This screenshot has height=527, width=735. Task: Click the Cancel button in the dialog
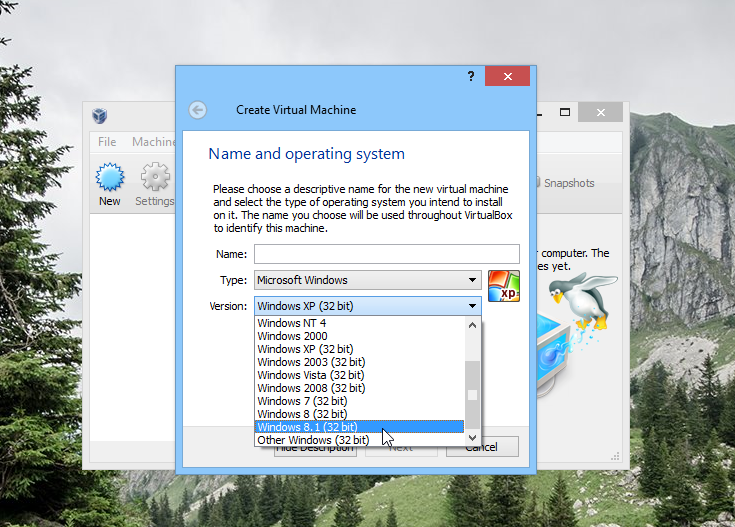click(x=482, y=447)
